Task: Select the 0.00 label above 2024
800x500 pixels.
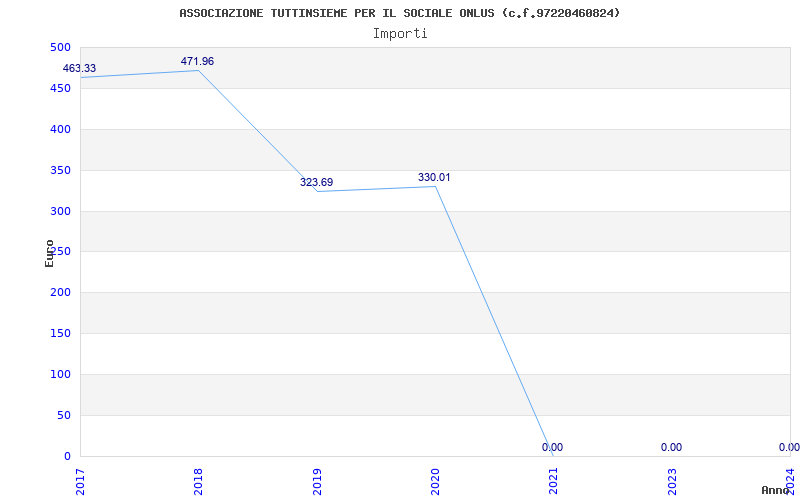Action: [789, 447]
